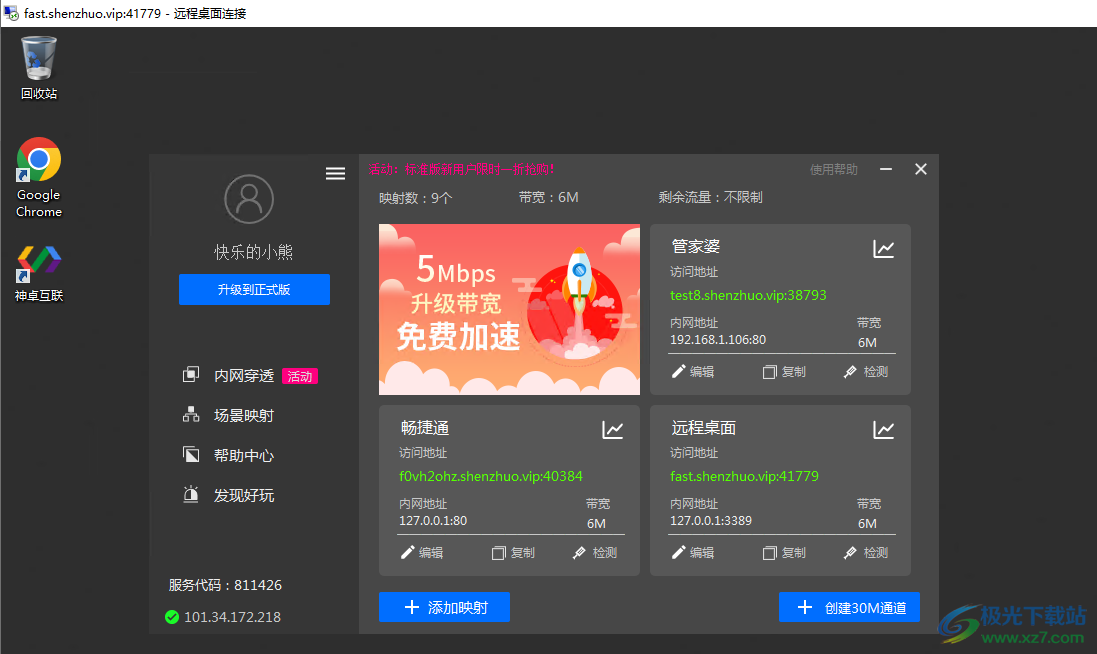Screen dimensions: 1097x654
Task: Select 帮助中心 in the sidebar
Action: [243, 455]
